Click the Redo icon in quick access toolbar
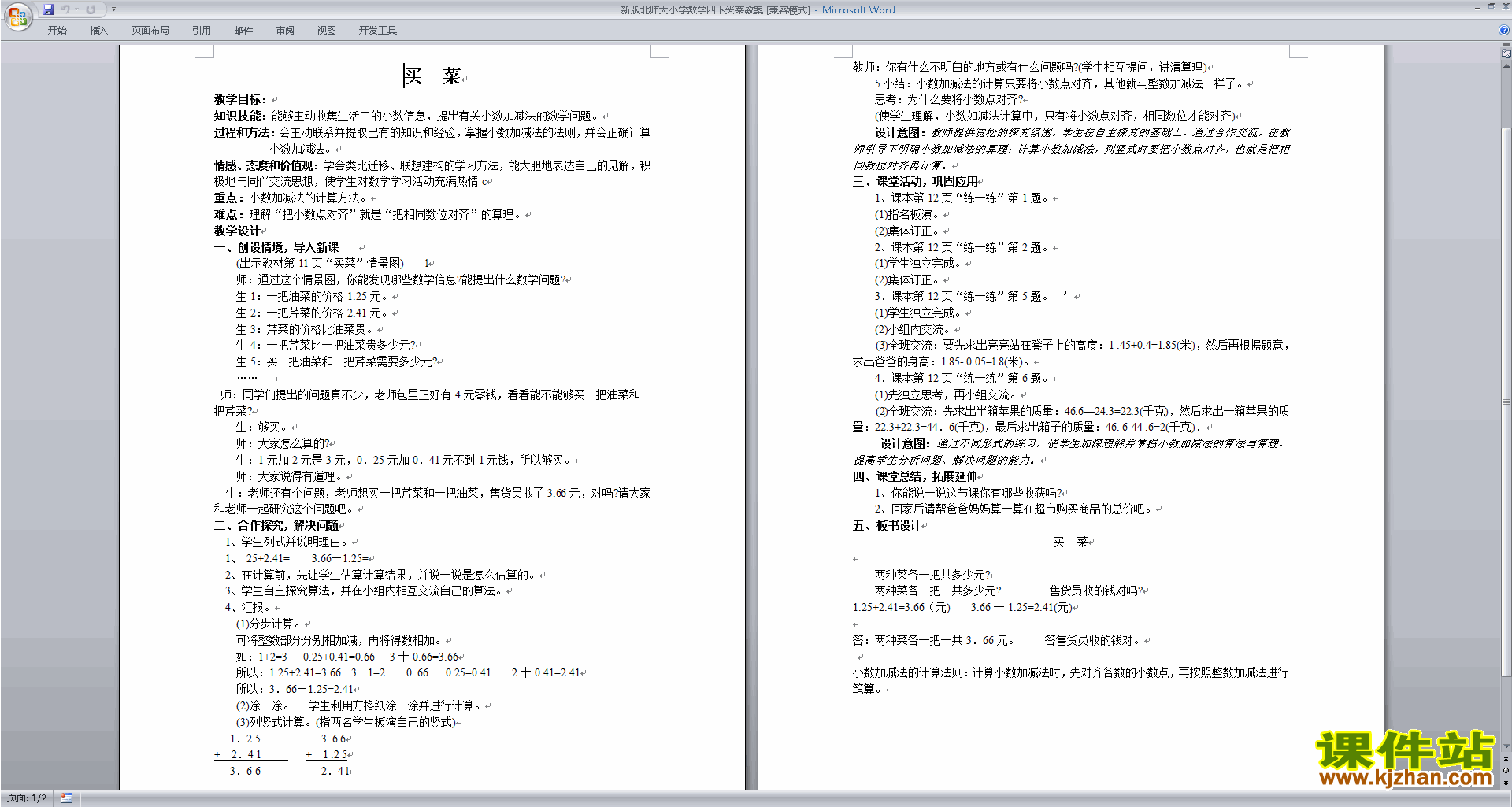This screenshot has width=1512, height=807. 91,9
